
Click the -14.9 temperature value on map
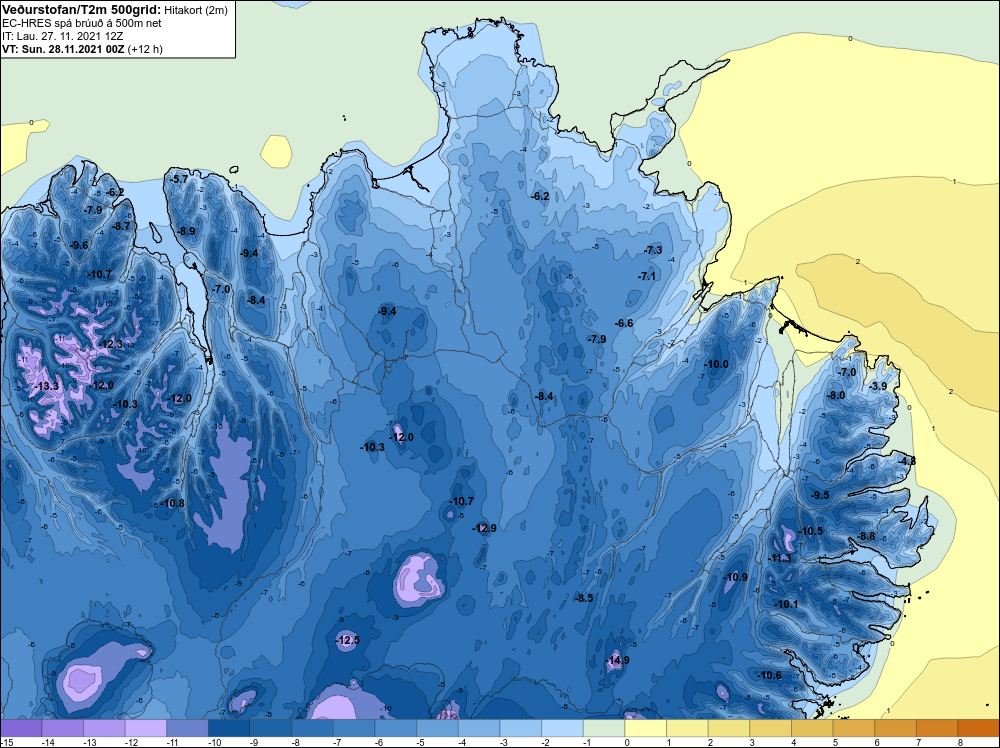(x=618, y=660)
